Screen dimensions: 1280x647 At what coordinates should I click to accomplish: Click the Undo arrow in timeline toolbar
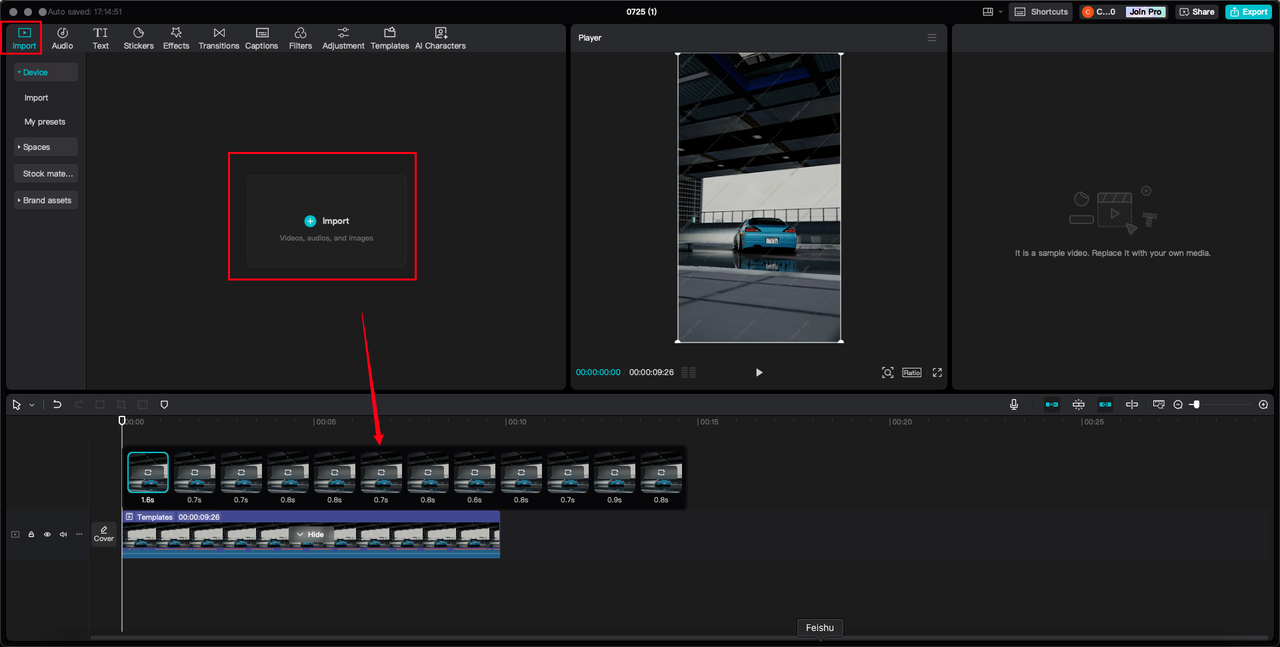(57, 404)
